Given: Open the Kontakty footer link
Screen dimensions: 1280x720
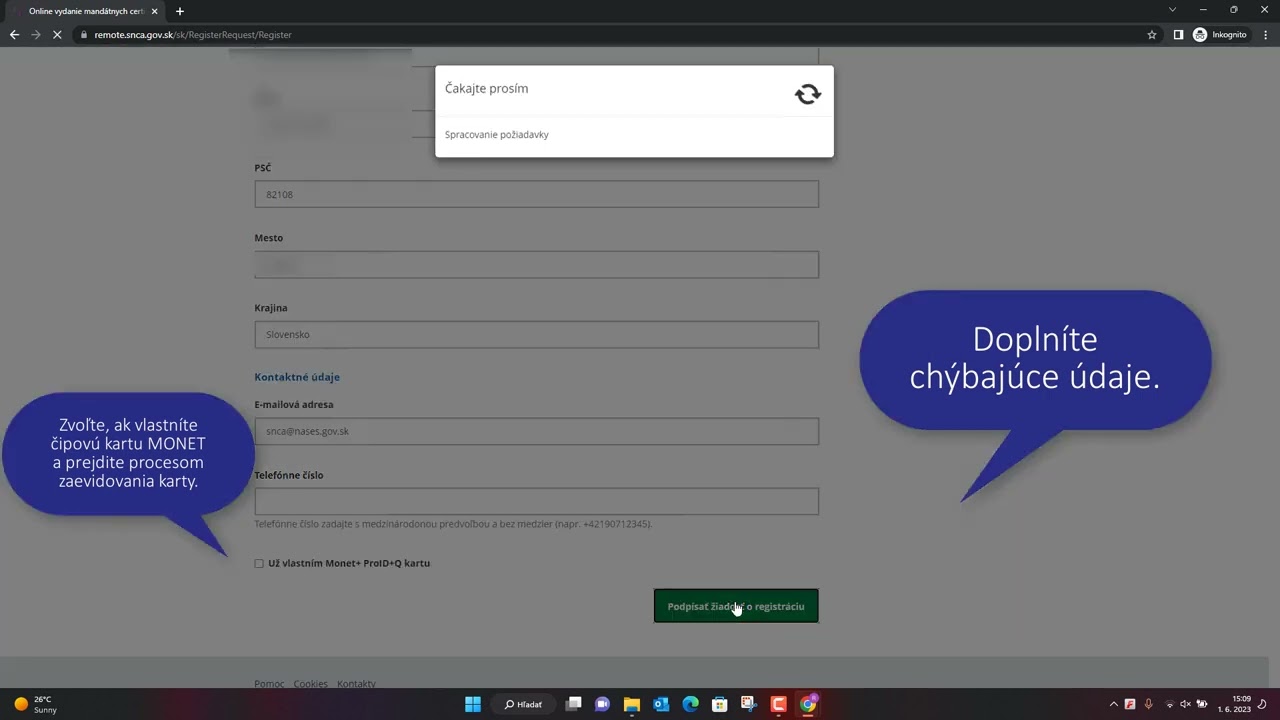Looking at the screenshot, I should (x=356, y=684).
